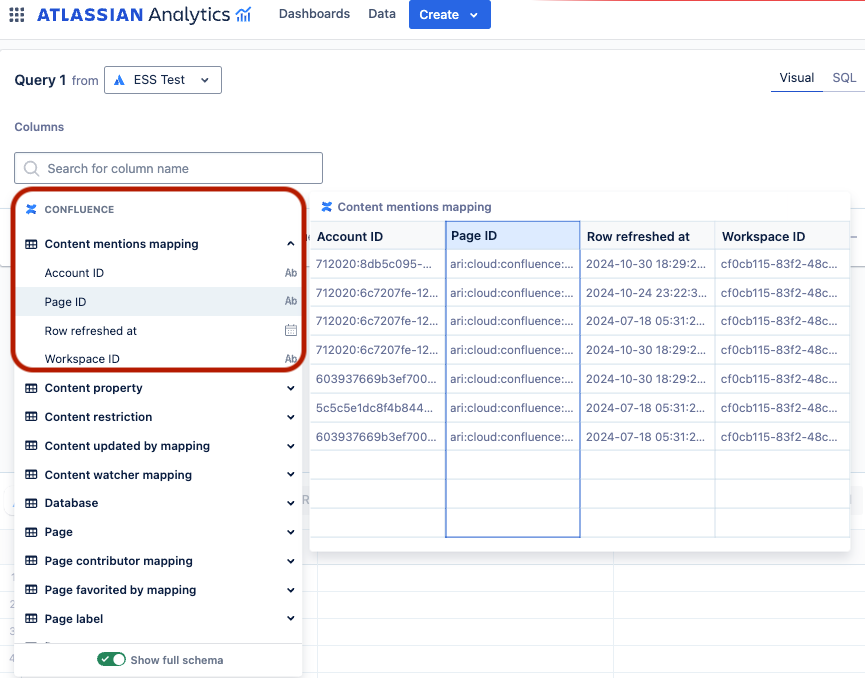
Task: Click the Page ID header in the preview
Action: [512, 236]
